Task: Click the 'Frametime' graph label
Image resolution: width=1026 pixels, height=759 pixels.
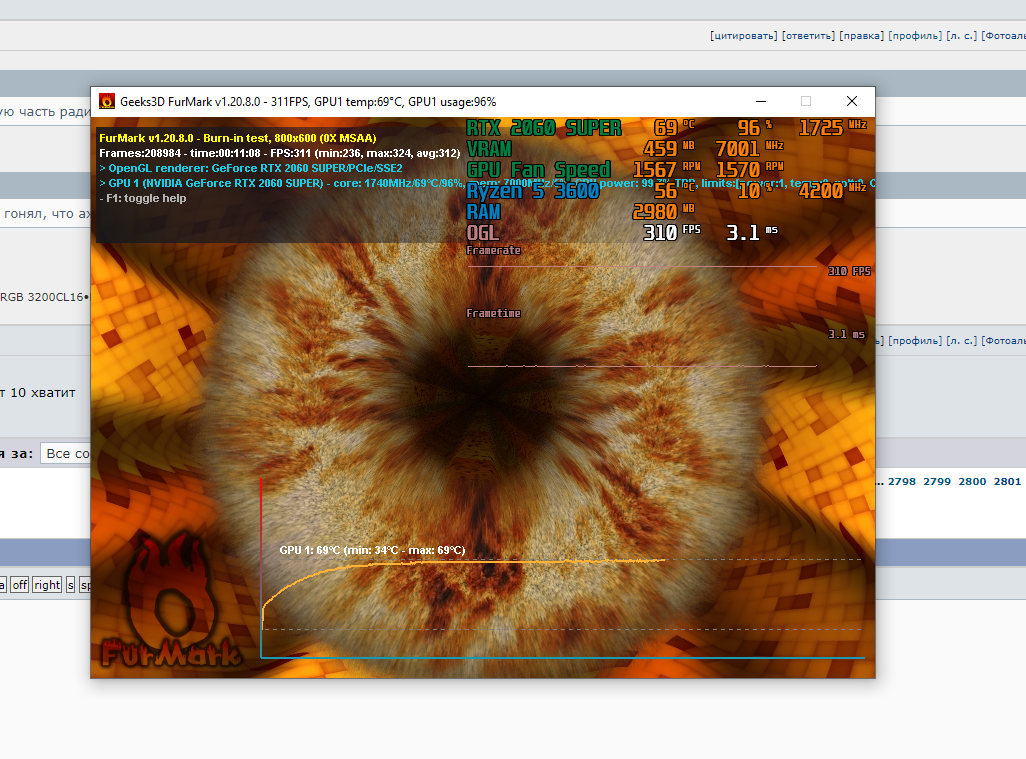Action: tap(493, 313)
